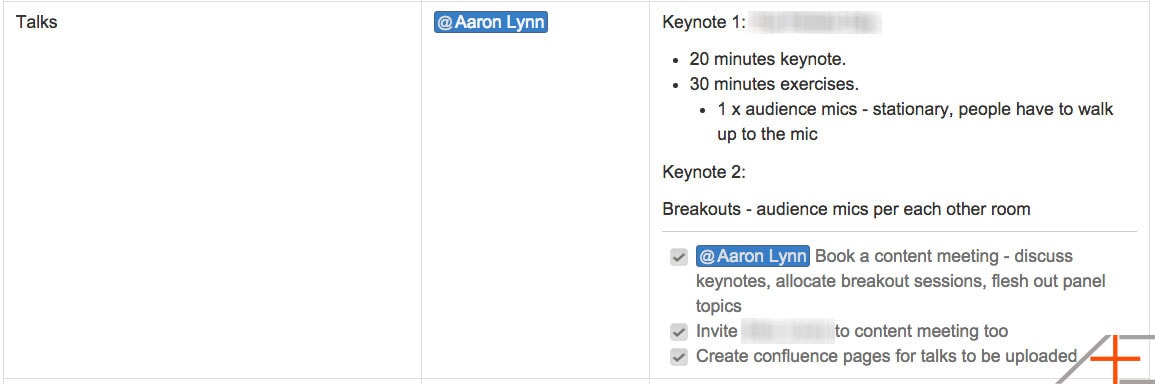The width and height of the screenshot is (1155, 384).
Task: Open @Aaron Lynn mention in the task list
Action: pyautogui.click(x=753, y=256)
